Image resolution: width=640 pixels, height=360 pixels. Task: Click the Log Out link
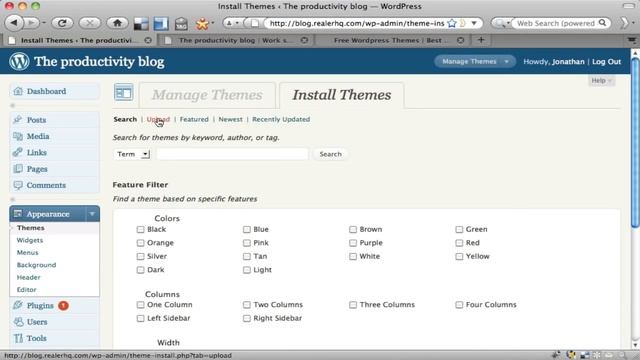click(x=606, y=62)
